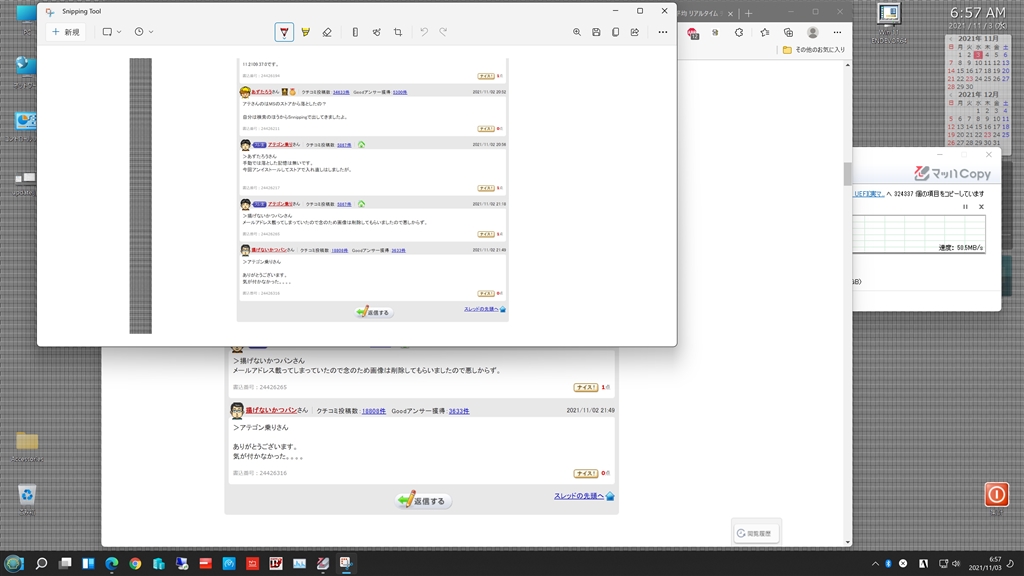Launch Google Chrome from taskbar
This screenshot has width=1024, height=576.
tap(135, 563)
